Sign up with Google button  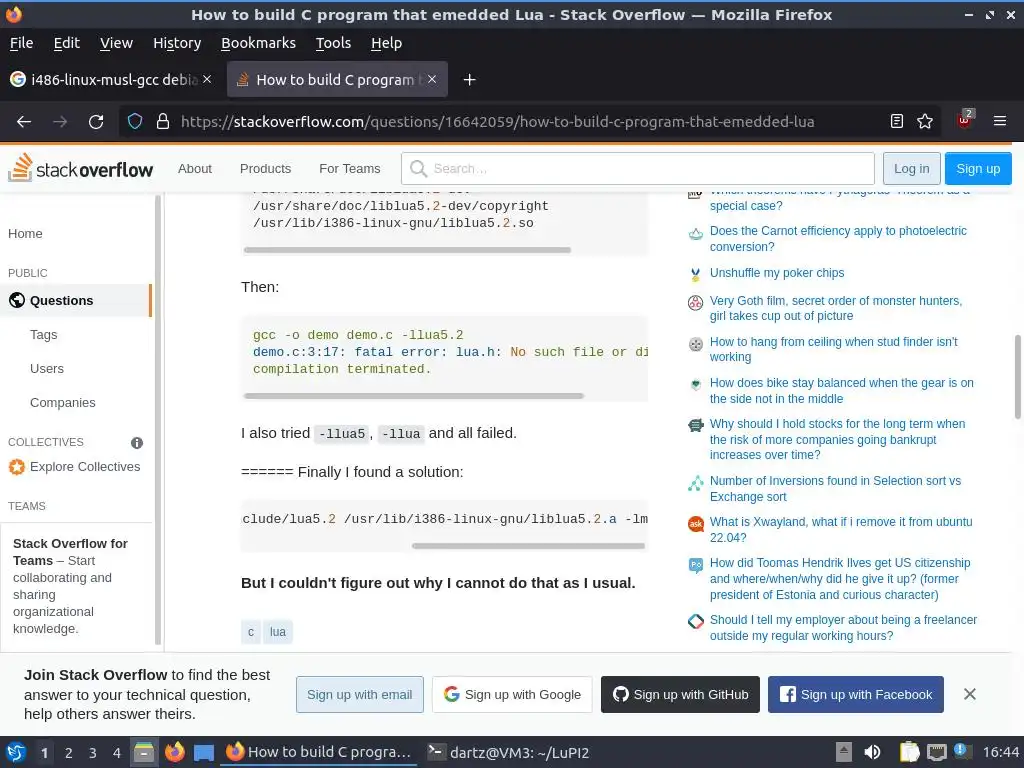512,694
